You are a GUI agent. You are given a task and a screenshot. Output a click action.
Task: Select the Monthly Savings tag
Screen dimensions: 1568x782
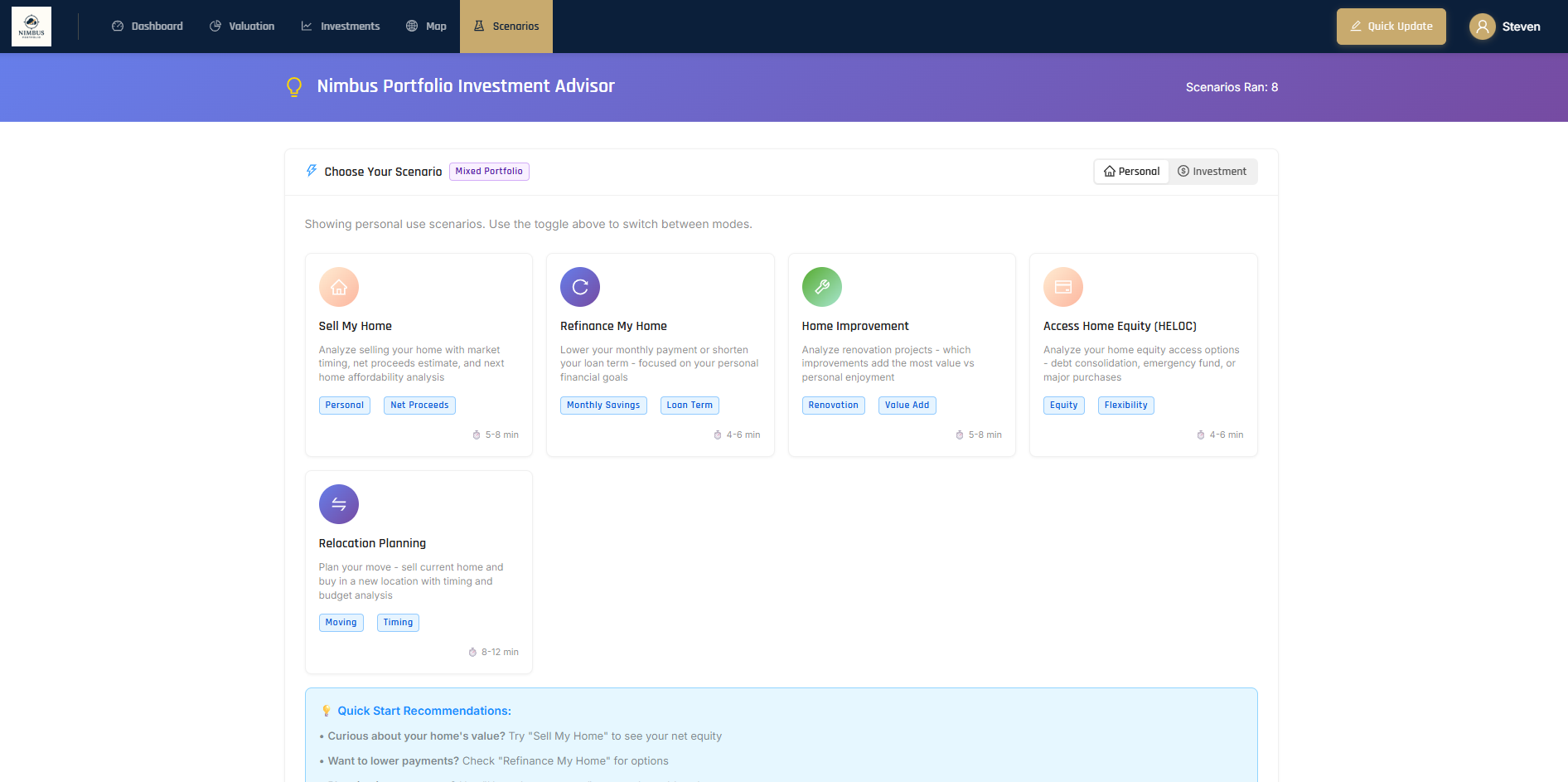click(x=603, y=406)
